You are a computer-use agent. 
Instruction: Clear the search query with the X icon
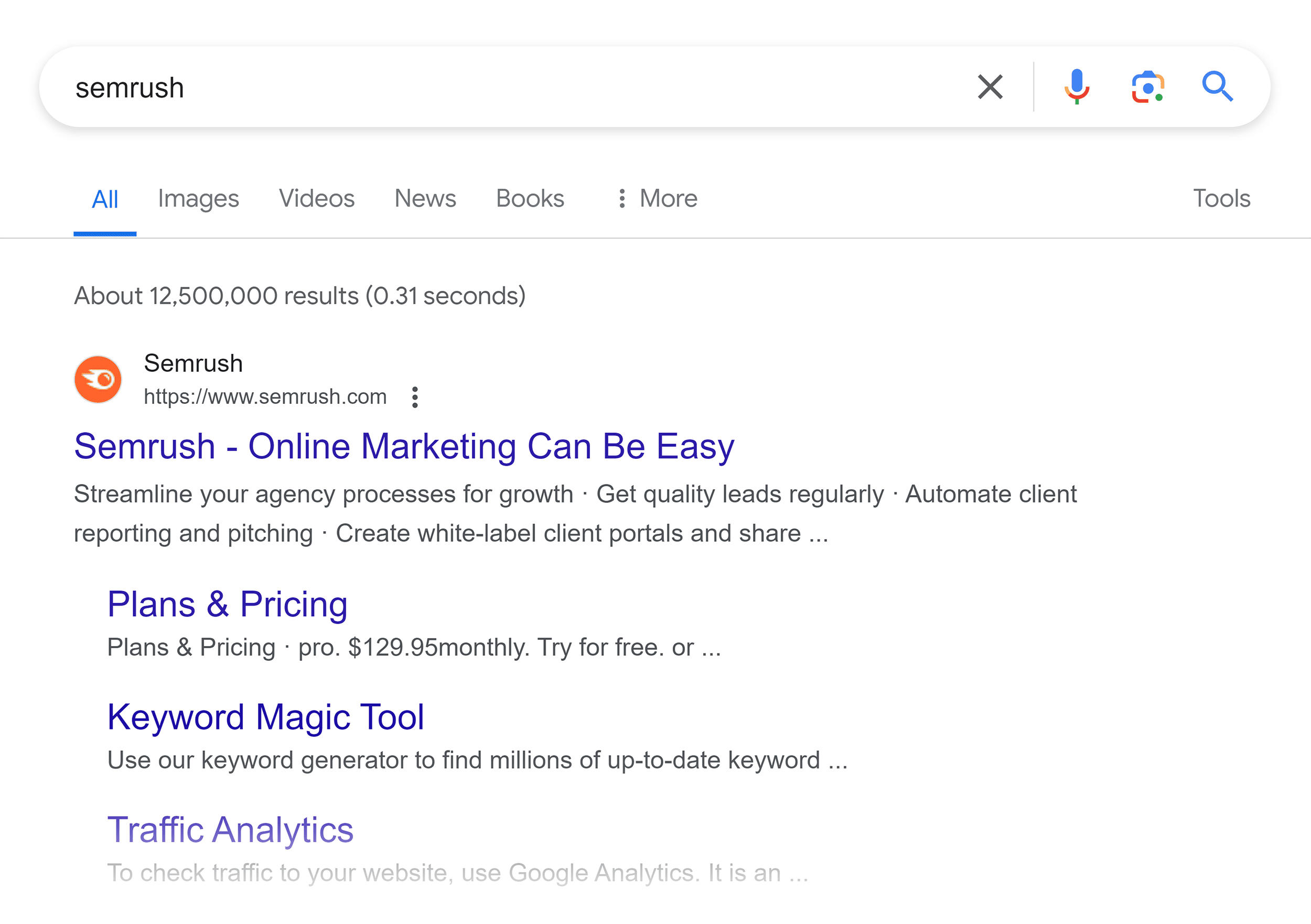point(989,87)
